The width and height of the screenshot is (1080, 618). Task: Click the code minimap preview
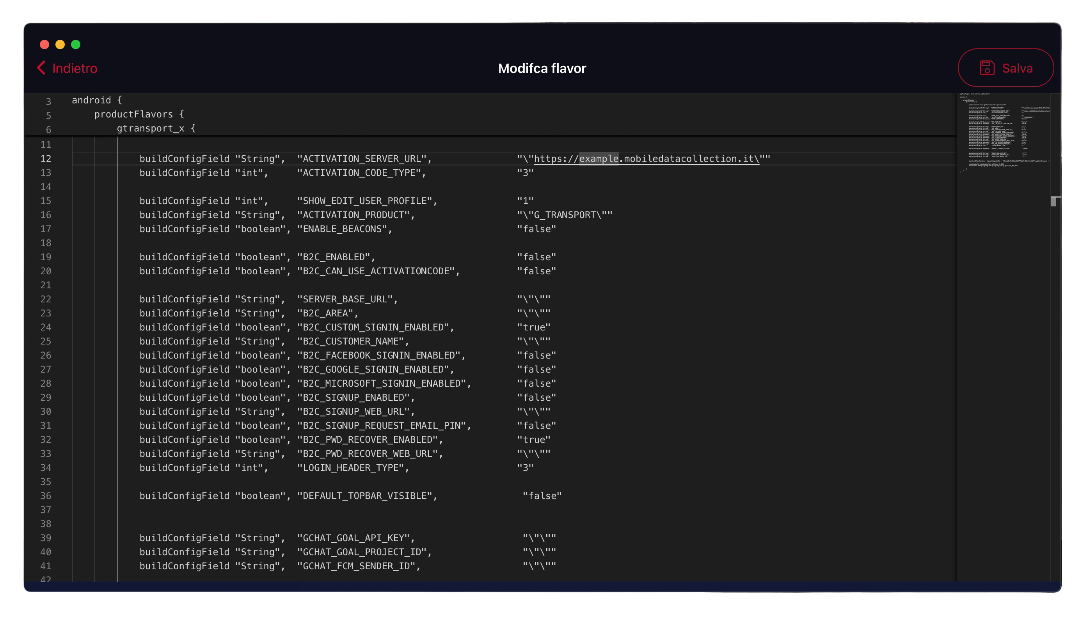click(1002, 130)
